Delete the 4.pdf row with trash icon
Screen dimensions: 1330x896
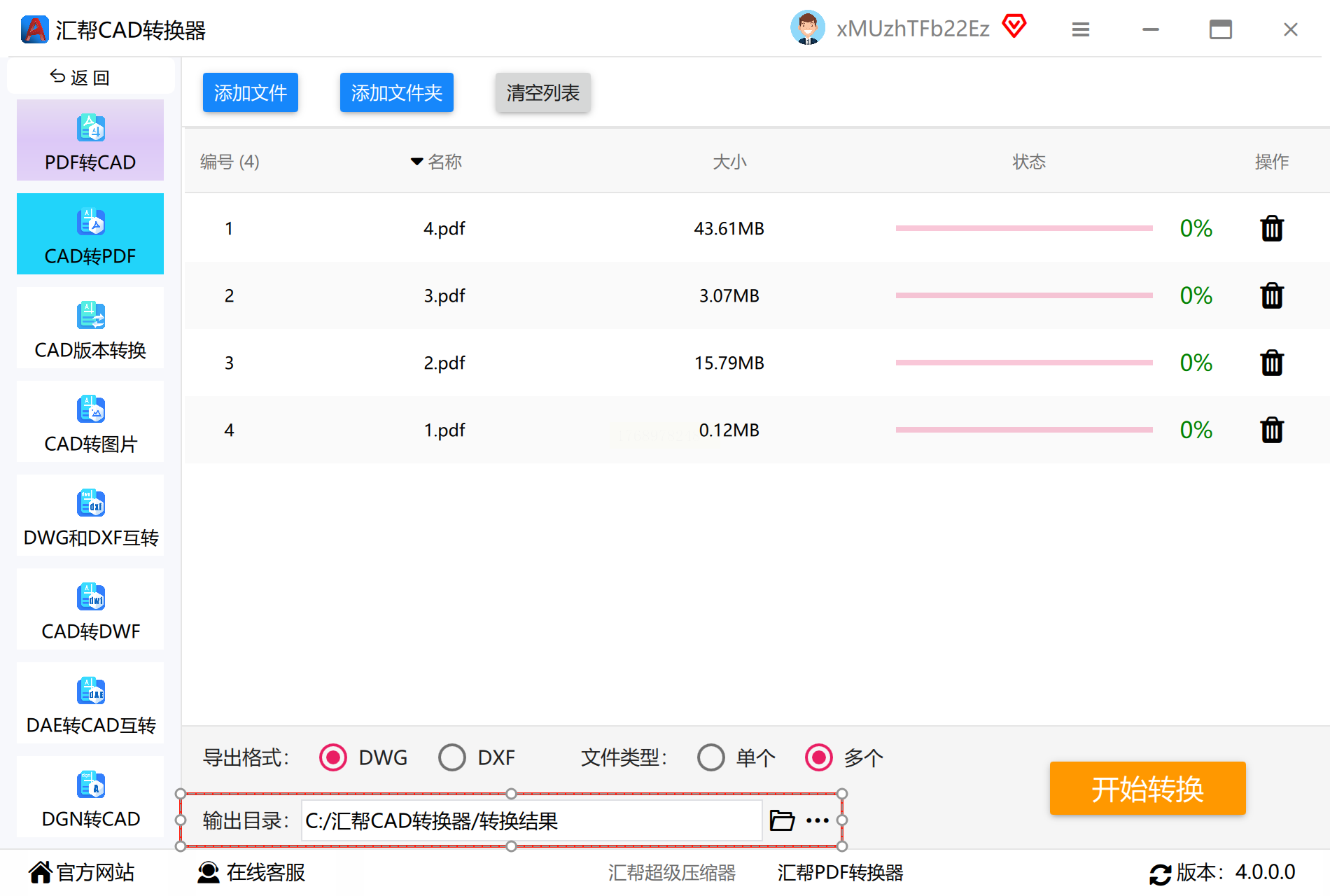[1271, 228]
